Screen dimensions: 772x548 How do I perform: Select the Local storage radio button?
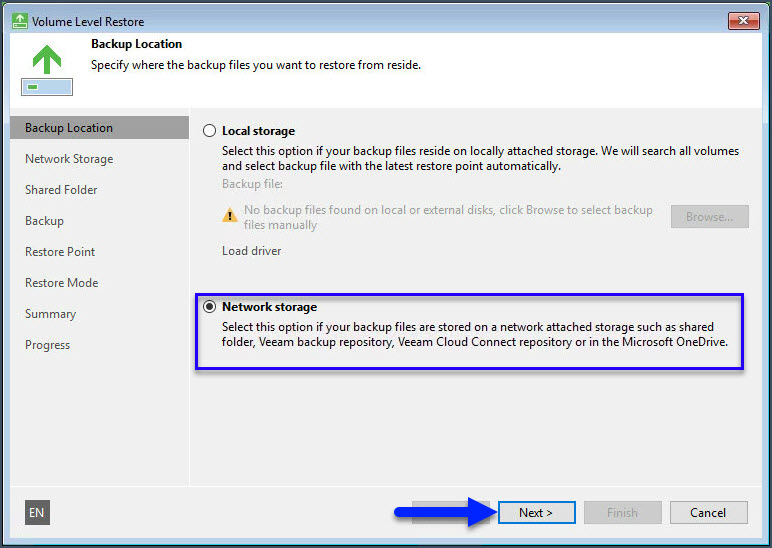(209, 131)
